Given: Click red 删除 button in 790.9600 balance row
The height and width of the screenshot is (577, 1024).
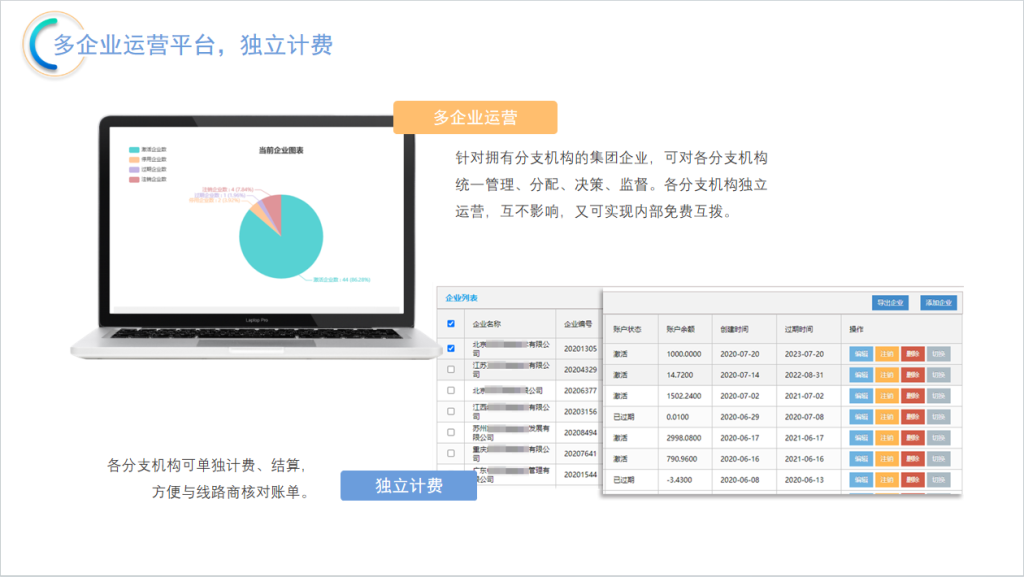Looking at the screenshot, I should click(x=912, y=459).
